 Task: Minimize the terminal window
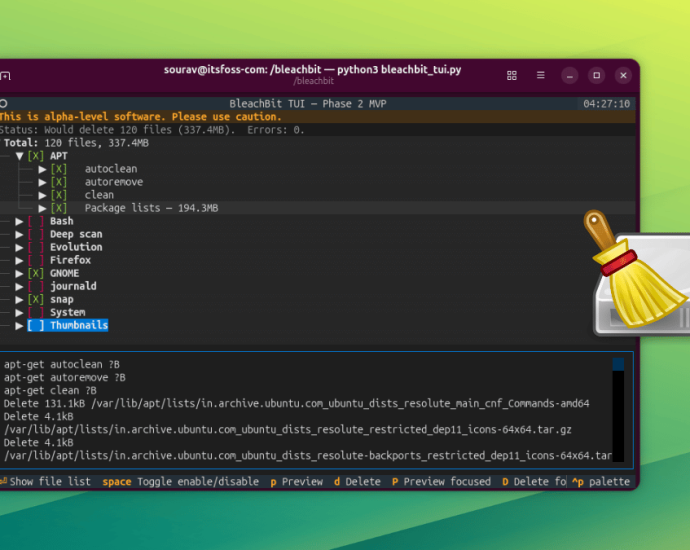tap(569, 75)
